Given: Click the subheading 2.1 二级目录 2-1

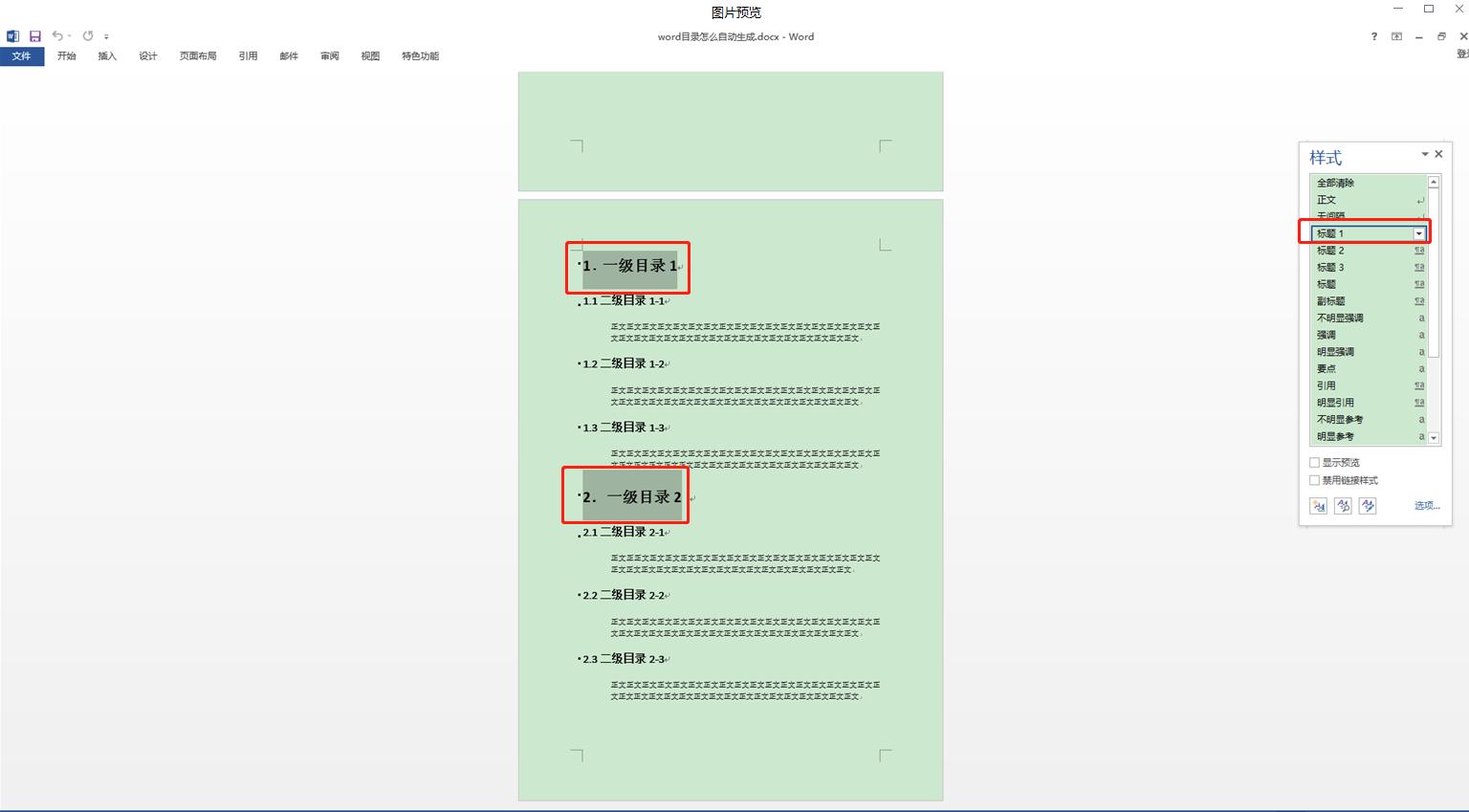Looking at the screenshot, I should click(624, 532).
